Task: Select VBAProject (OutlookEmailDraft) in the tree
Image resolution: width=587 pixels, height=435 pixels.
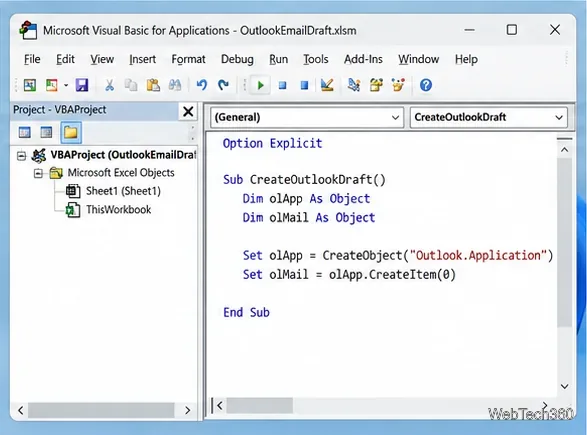Action: pyautogui.click(x=123, y=155)
